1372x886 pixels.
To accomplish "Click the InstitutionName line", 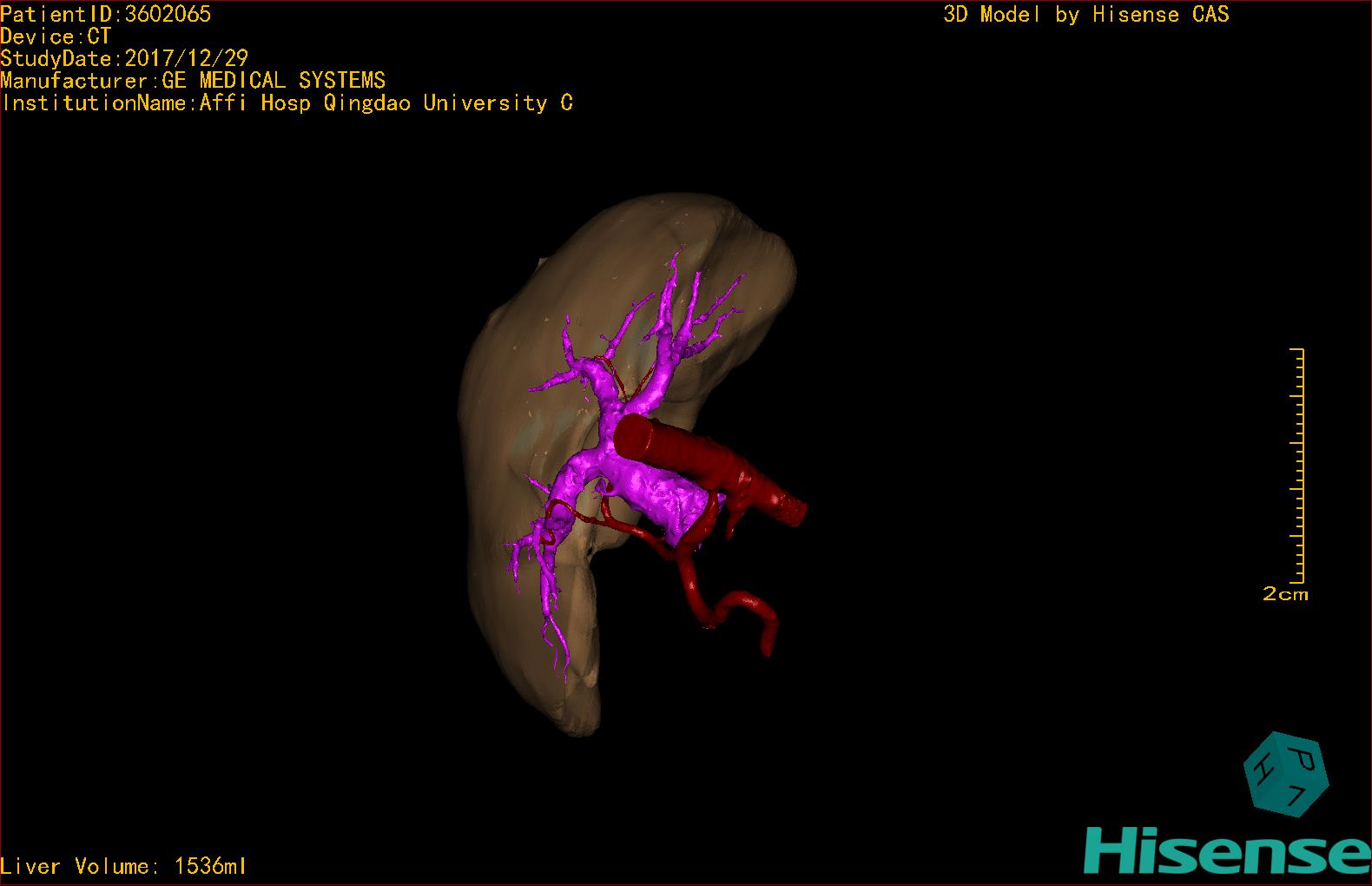I will click(x=287, y=102).
